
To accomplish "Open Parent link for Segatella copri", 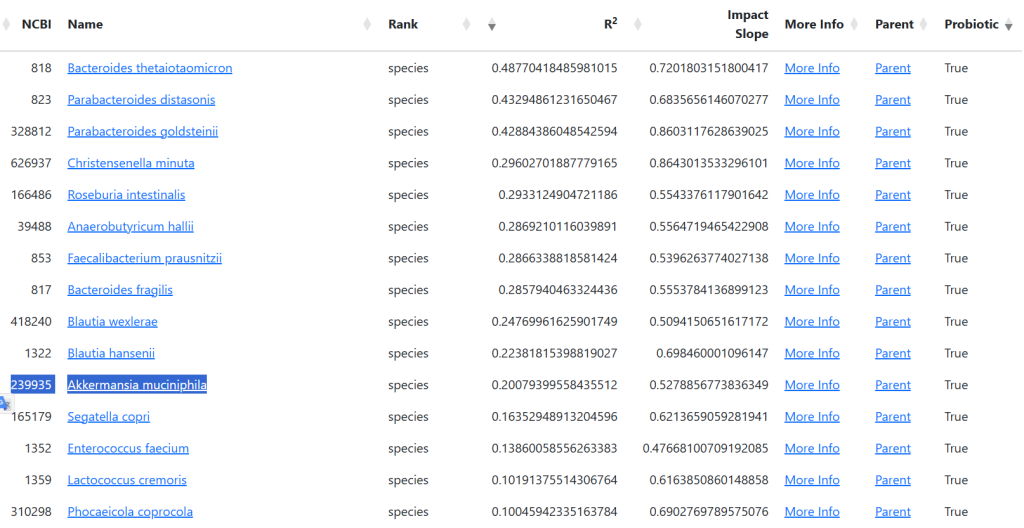I will [892, 417].
